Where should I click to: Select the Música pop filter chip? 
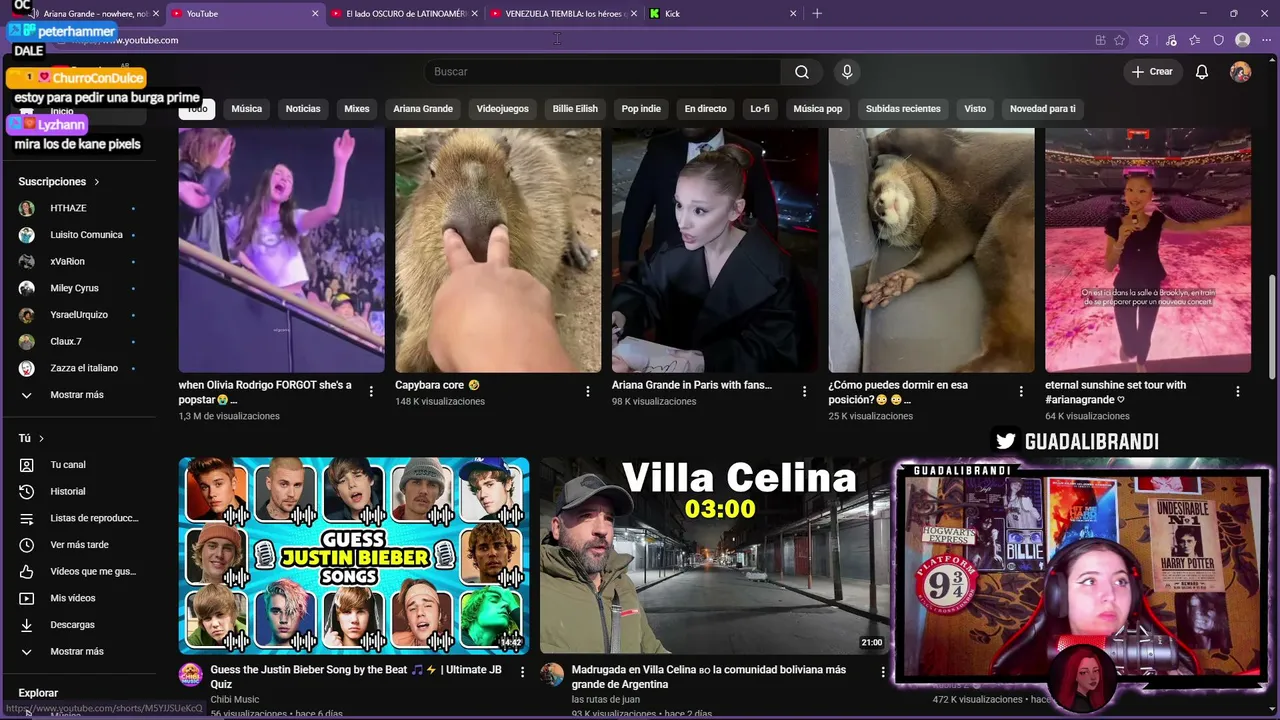click(x=818, y=109)
